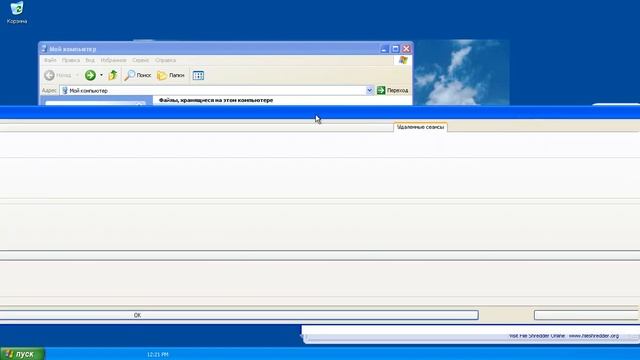Open the Справка menu in My Computer

[165, 60]
